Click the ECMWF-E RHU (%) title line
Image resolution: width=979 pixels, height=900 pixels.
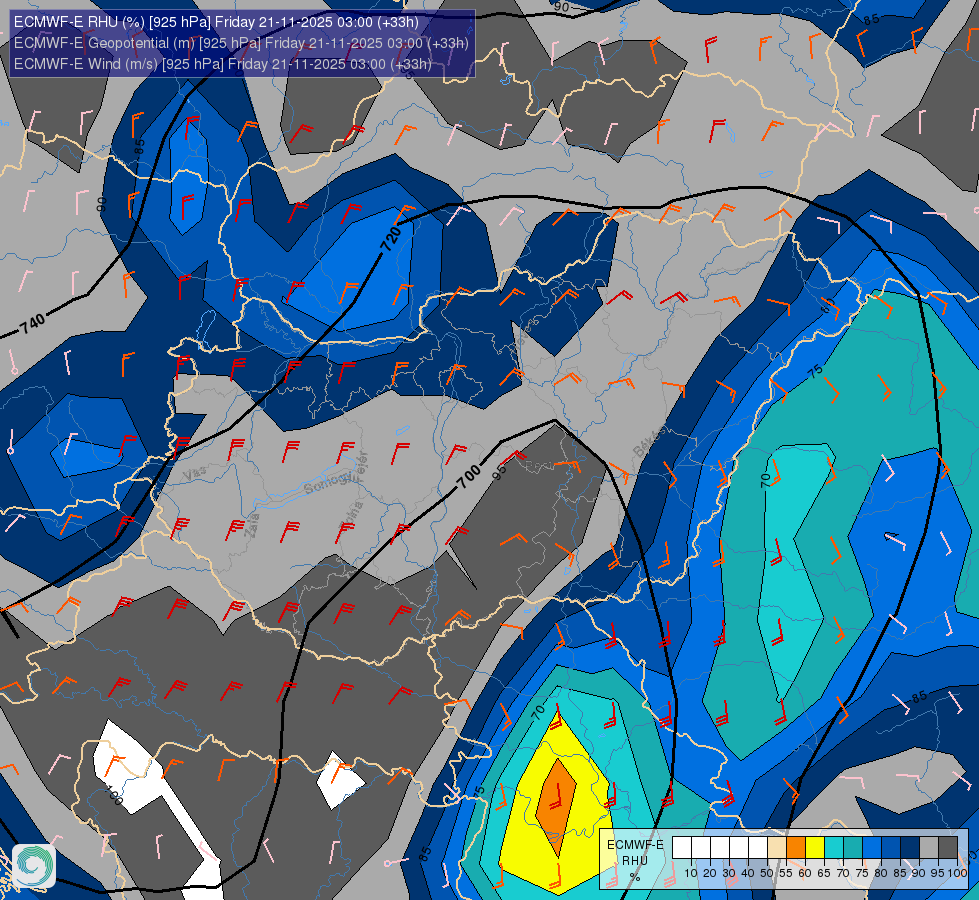click(216, 22)
